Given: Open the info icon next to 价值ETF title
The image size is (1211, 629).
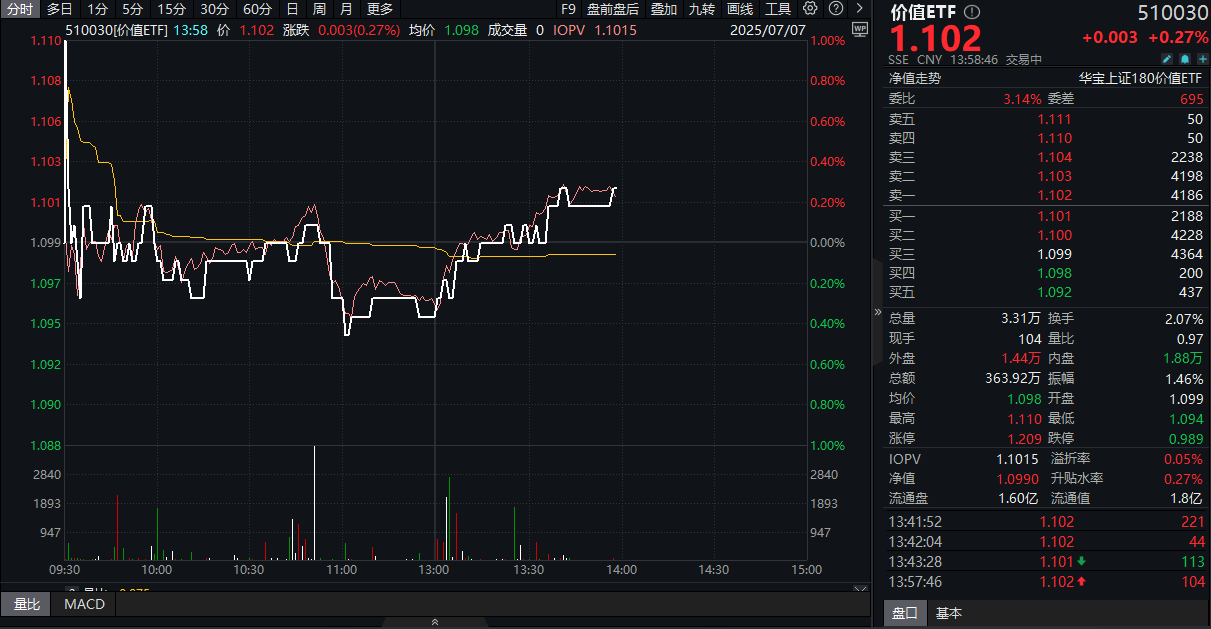Looking at the screenshot, I should [969, 11].
